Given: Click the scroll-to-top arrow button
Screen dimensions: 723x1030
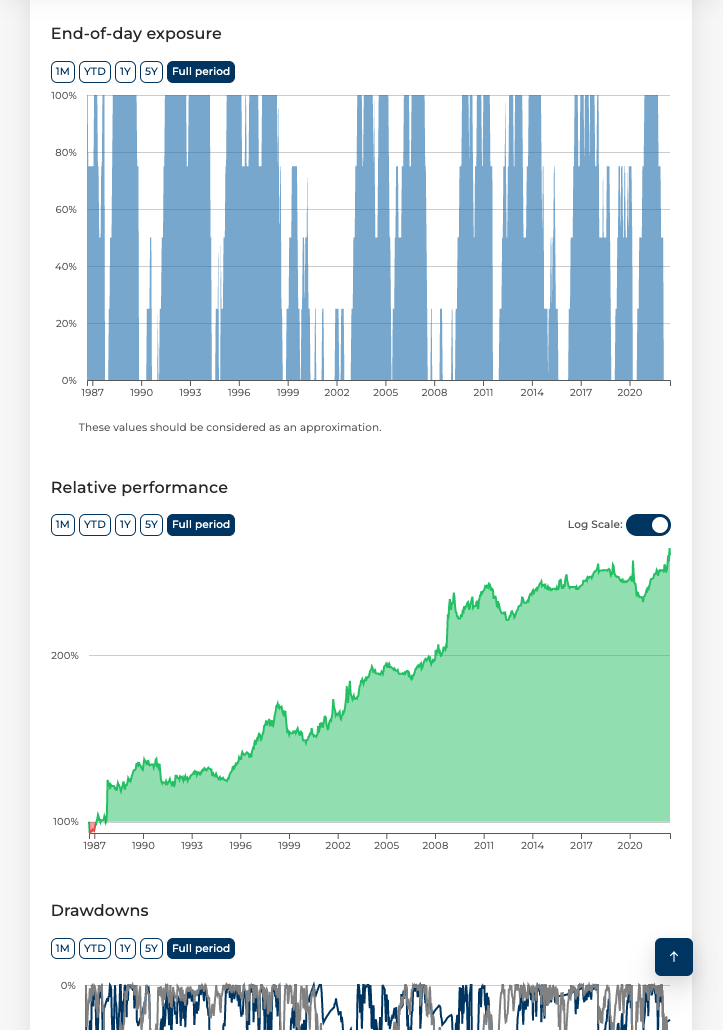Looking at the screenshot, I should pos(673,957).
